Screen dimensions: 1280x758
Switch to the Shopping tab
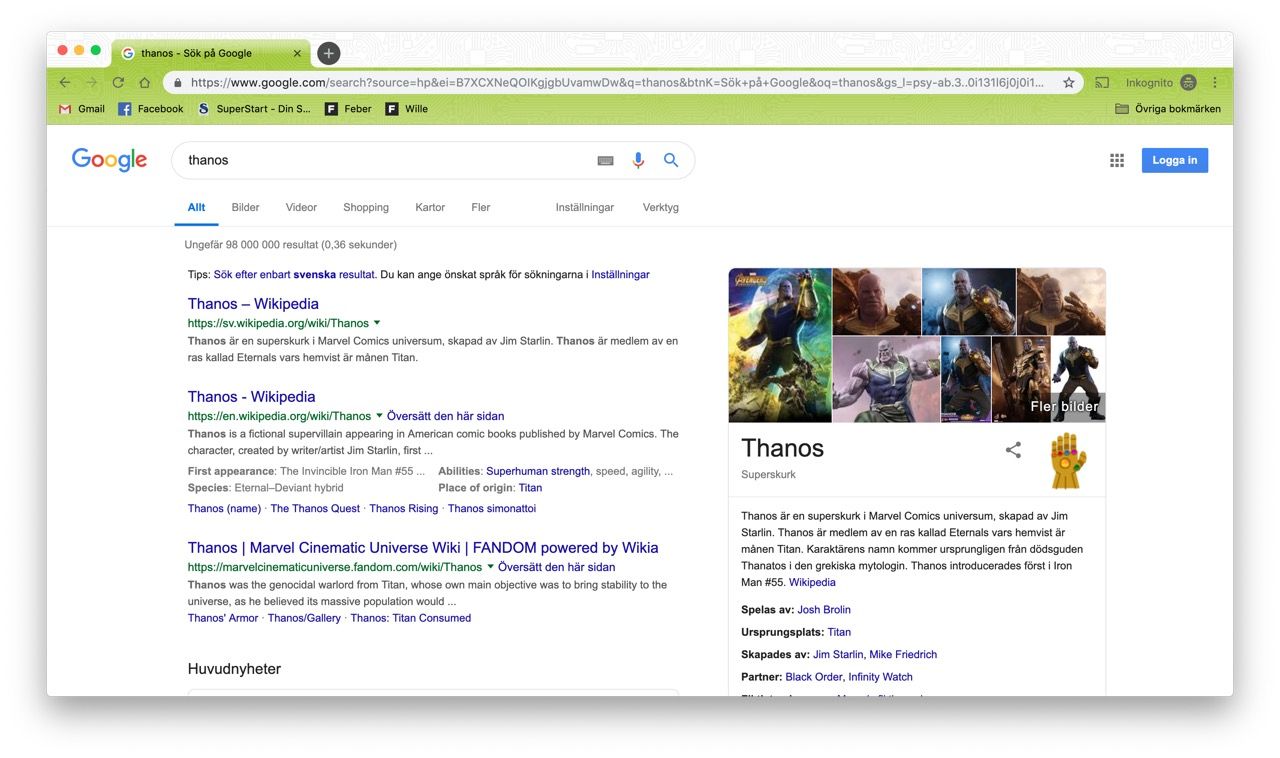pyautogui.click(x=366, y=207)
